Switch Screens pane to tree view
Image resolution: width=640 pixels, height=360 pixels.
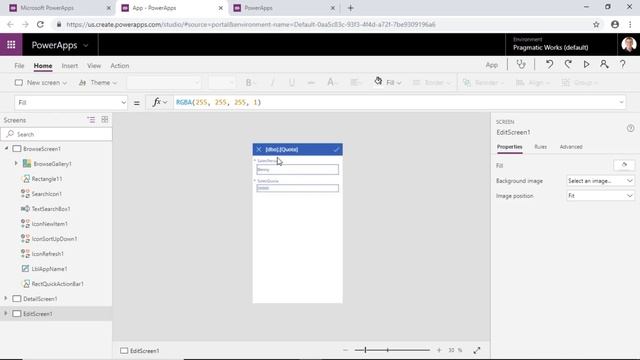(91, 120)
